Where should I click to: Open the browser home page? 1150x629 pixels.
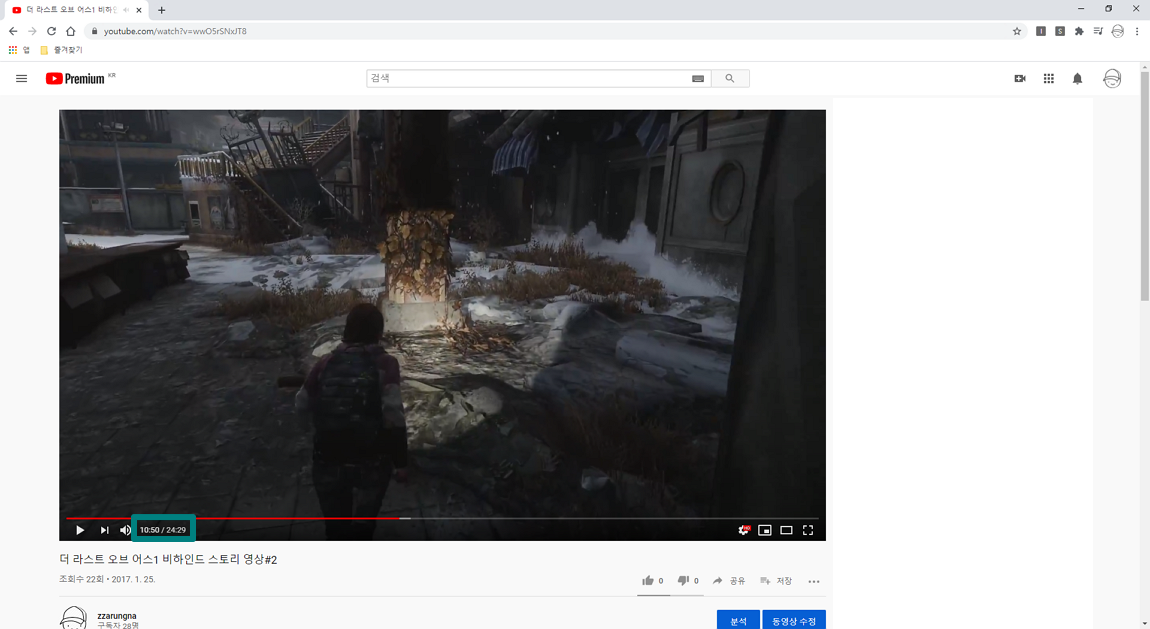[70, 31]
